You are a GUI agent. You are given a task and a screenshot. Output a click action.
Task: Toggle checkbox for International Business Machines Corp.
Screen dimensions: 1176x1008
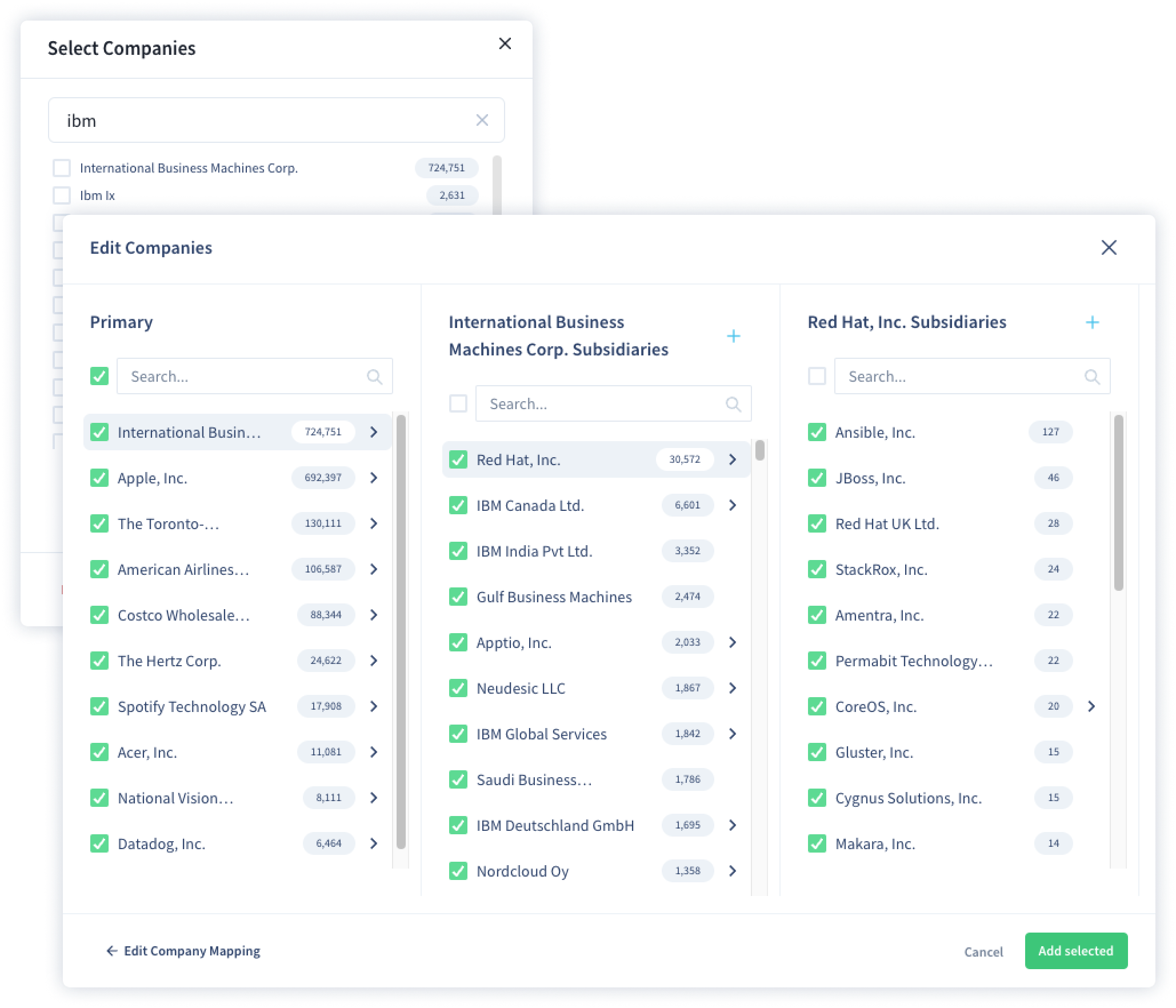(63, 167)
